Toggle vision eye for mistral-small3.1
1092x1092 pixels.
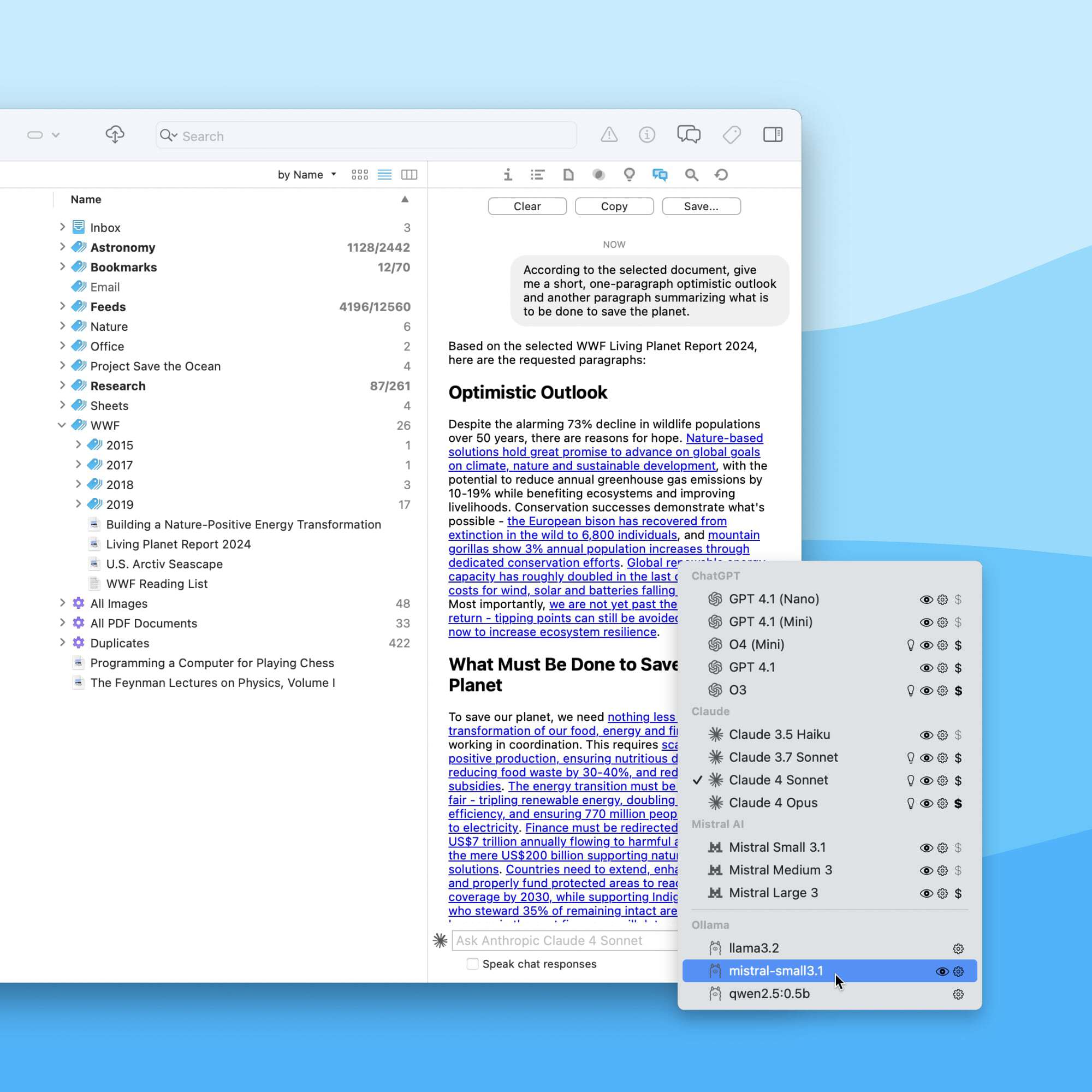pos(942,972)
